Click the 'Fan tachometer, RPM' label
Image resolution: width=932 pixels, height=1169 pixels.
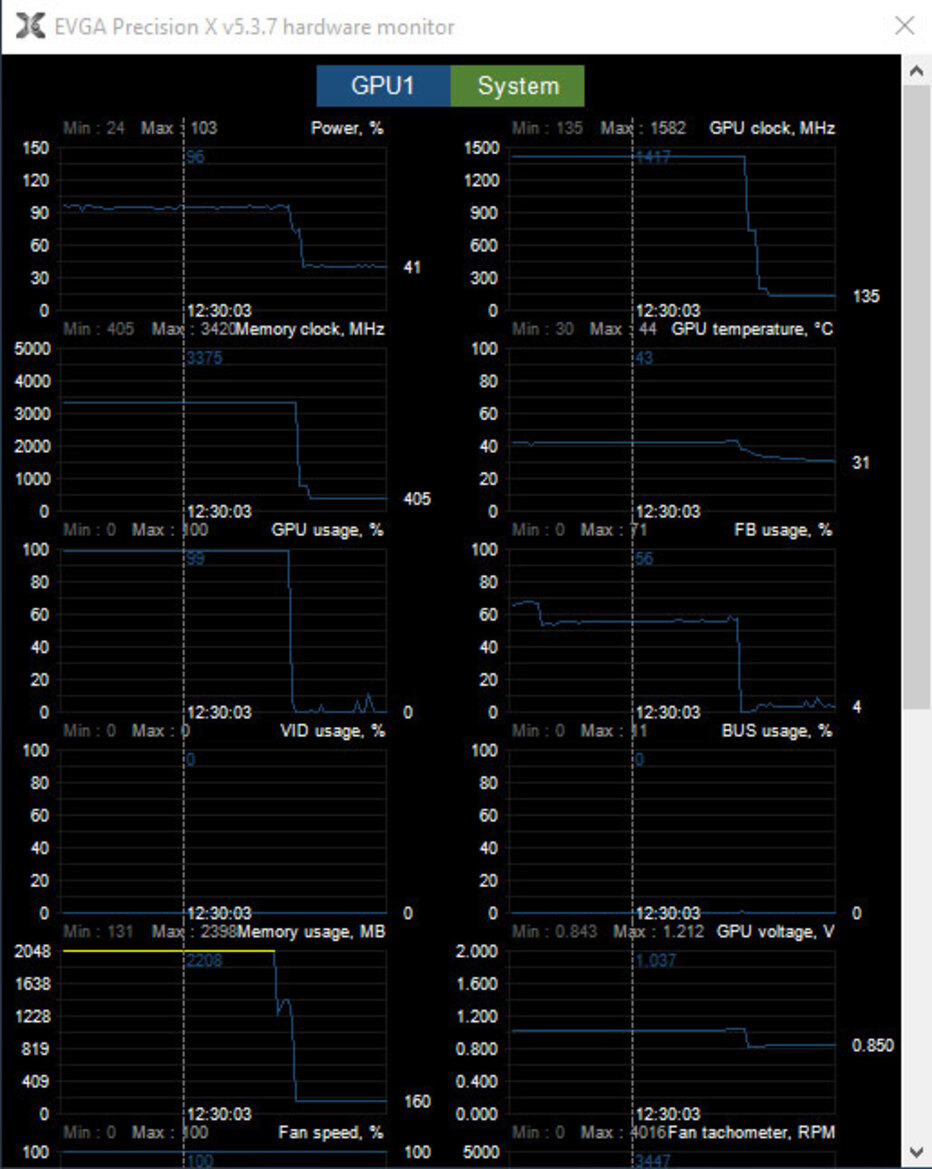pos(752,1132)
